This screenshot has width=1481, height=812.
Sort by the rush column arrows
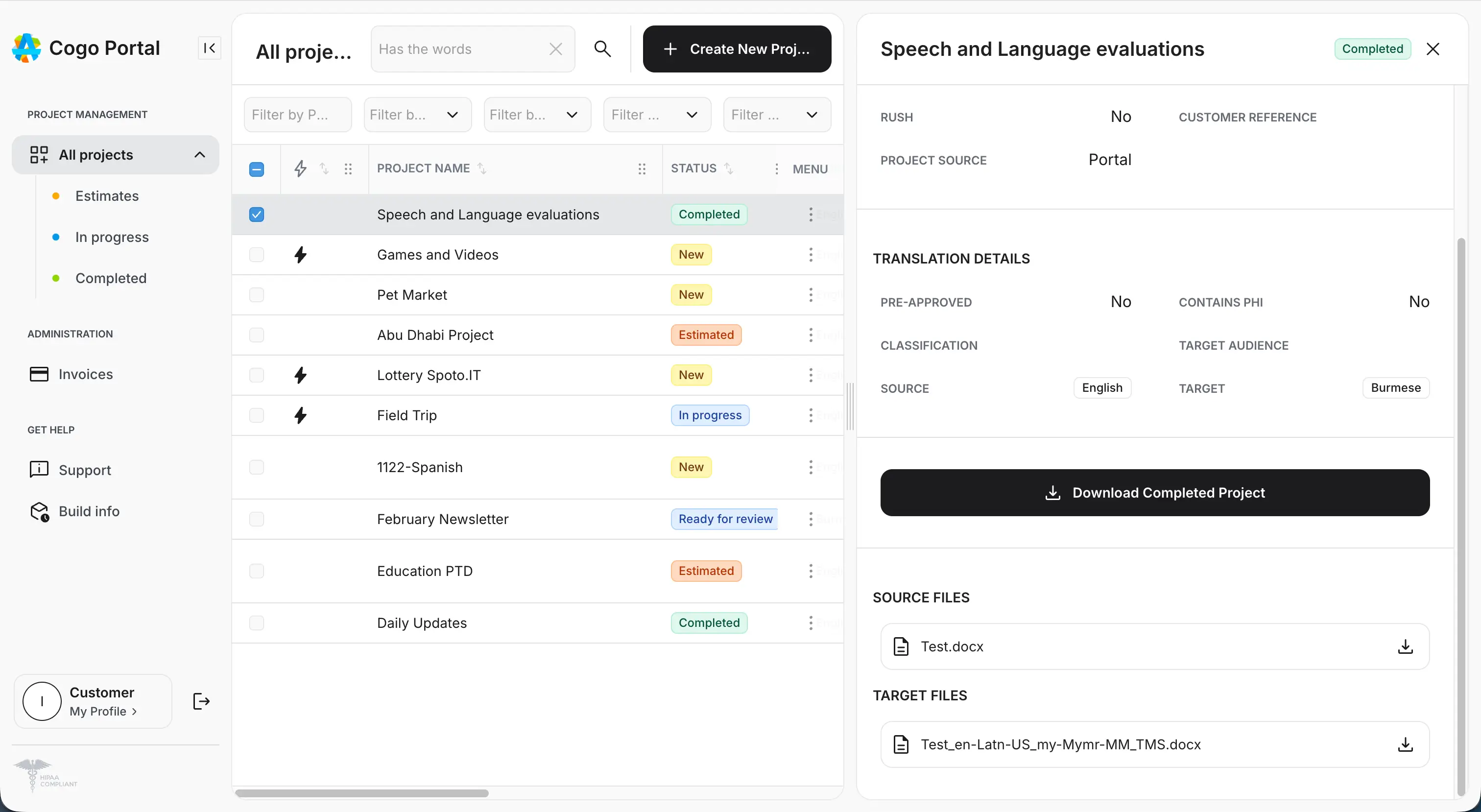(x=324, y=168)
